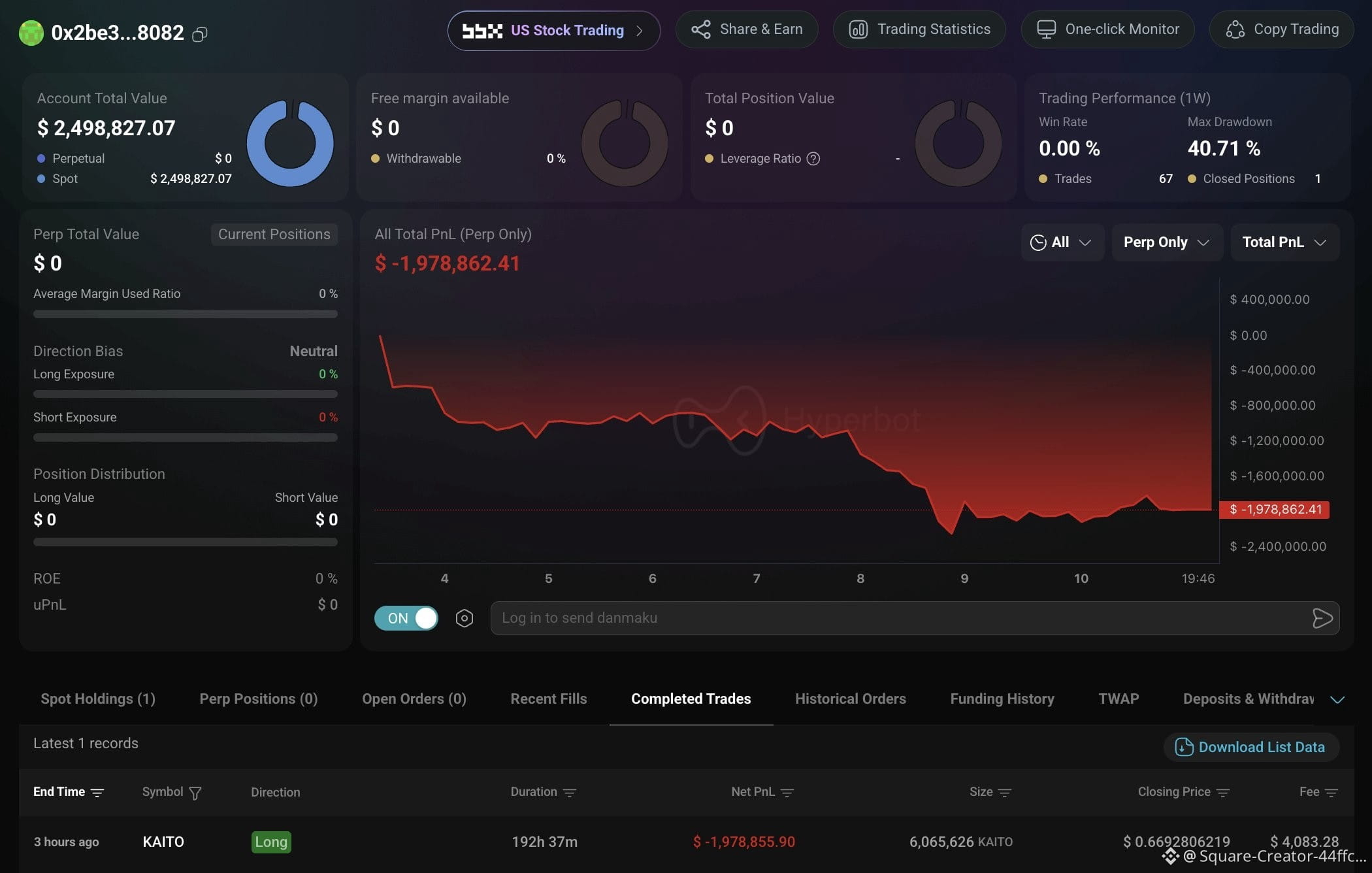This screenshot has height=873, width=1372.
Task: Click the red $ -1,978,862.41 axis price tag
Action: [1275, 510]
